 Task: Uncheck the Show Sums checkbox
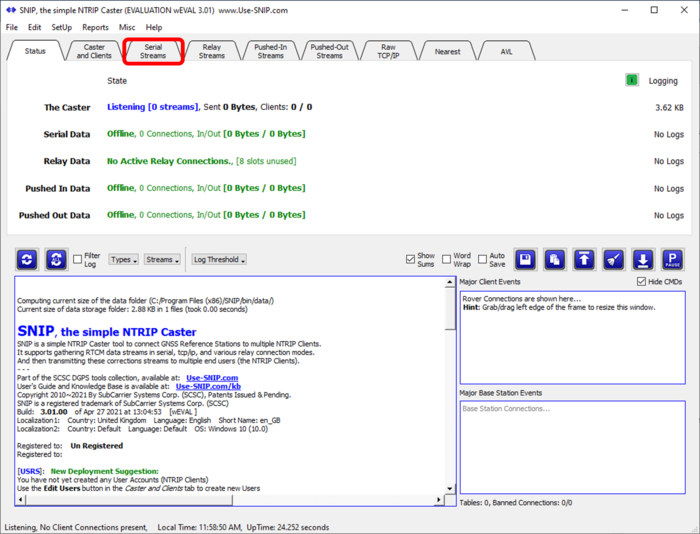point(410,259)
